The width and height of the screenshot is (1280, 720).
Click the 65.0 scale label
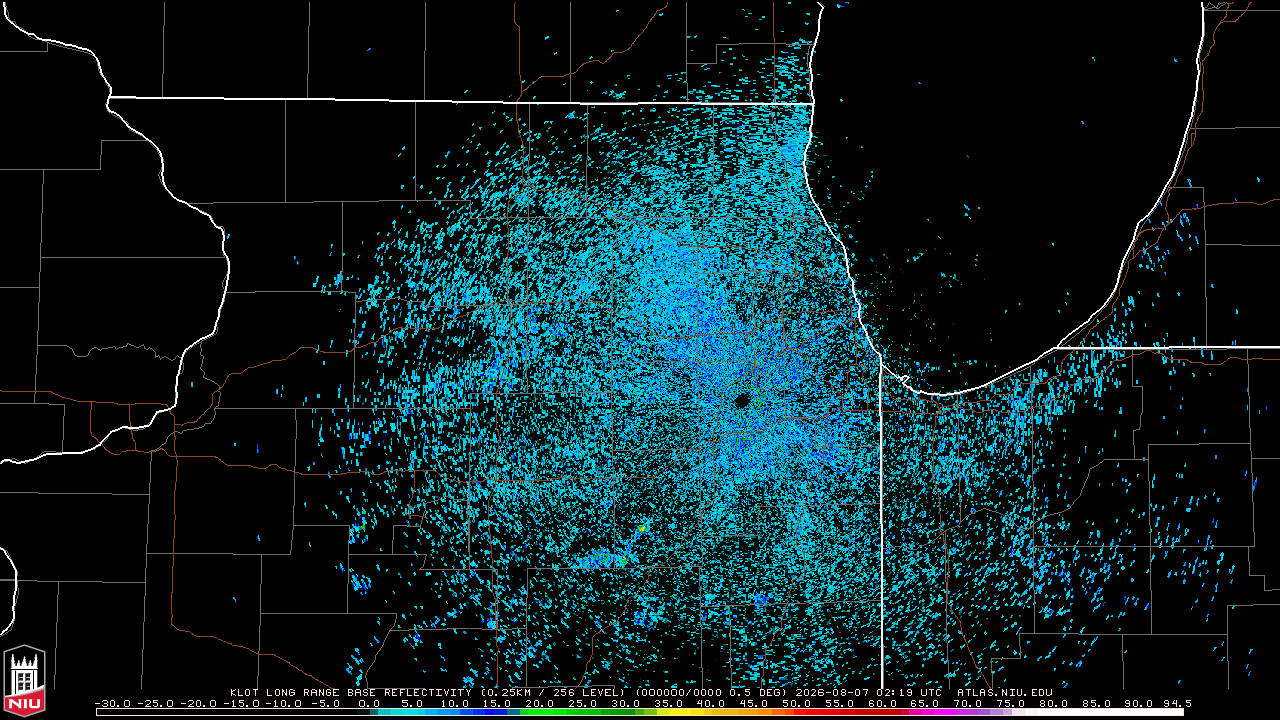925,704
